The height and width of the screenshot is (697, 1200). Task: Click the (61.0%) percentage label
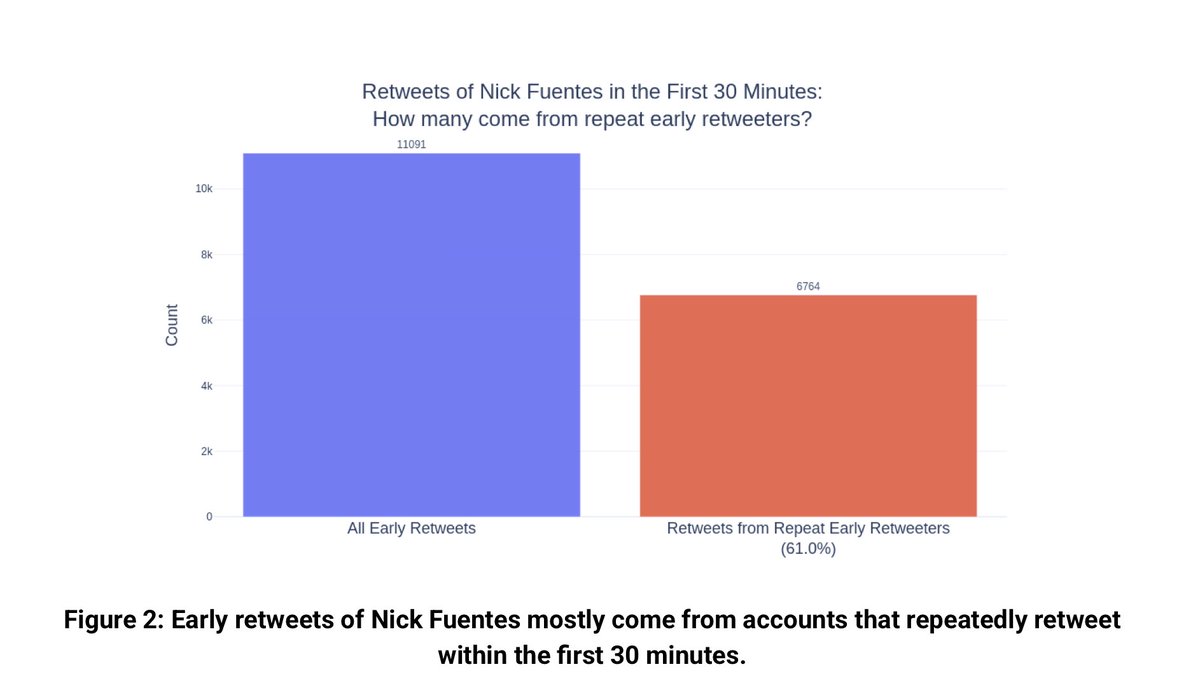(808, 549)
